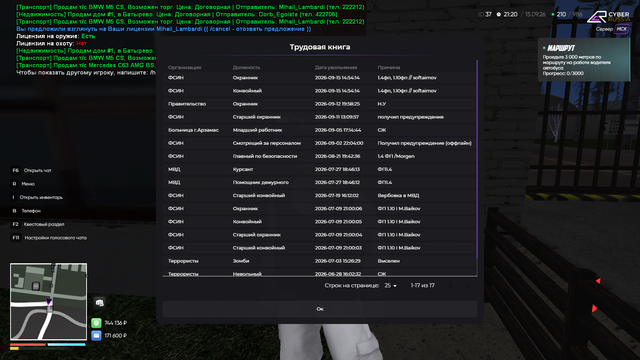
Task: Click the date 2026-09-11 13:09:57
Action: (337, 117)
